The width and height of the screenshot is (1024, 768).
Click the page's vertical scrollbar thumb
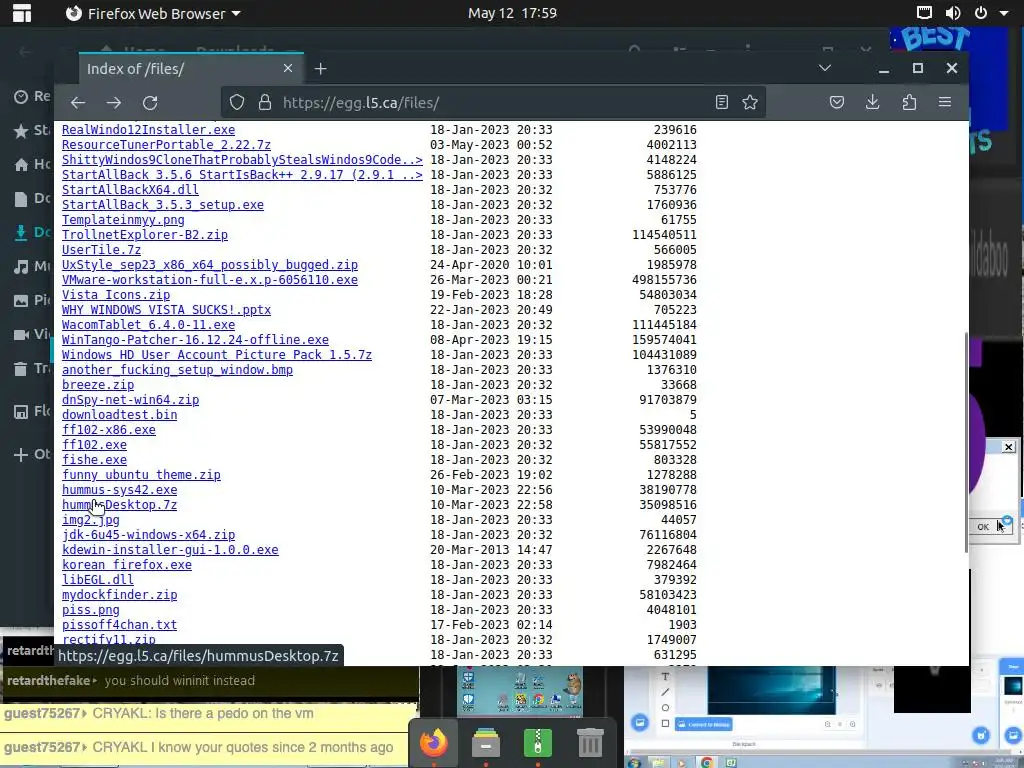965,443
